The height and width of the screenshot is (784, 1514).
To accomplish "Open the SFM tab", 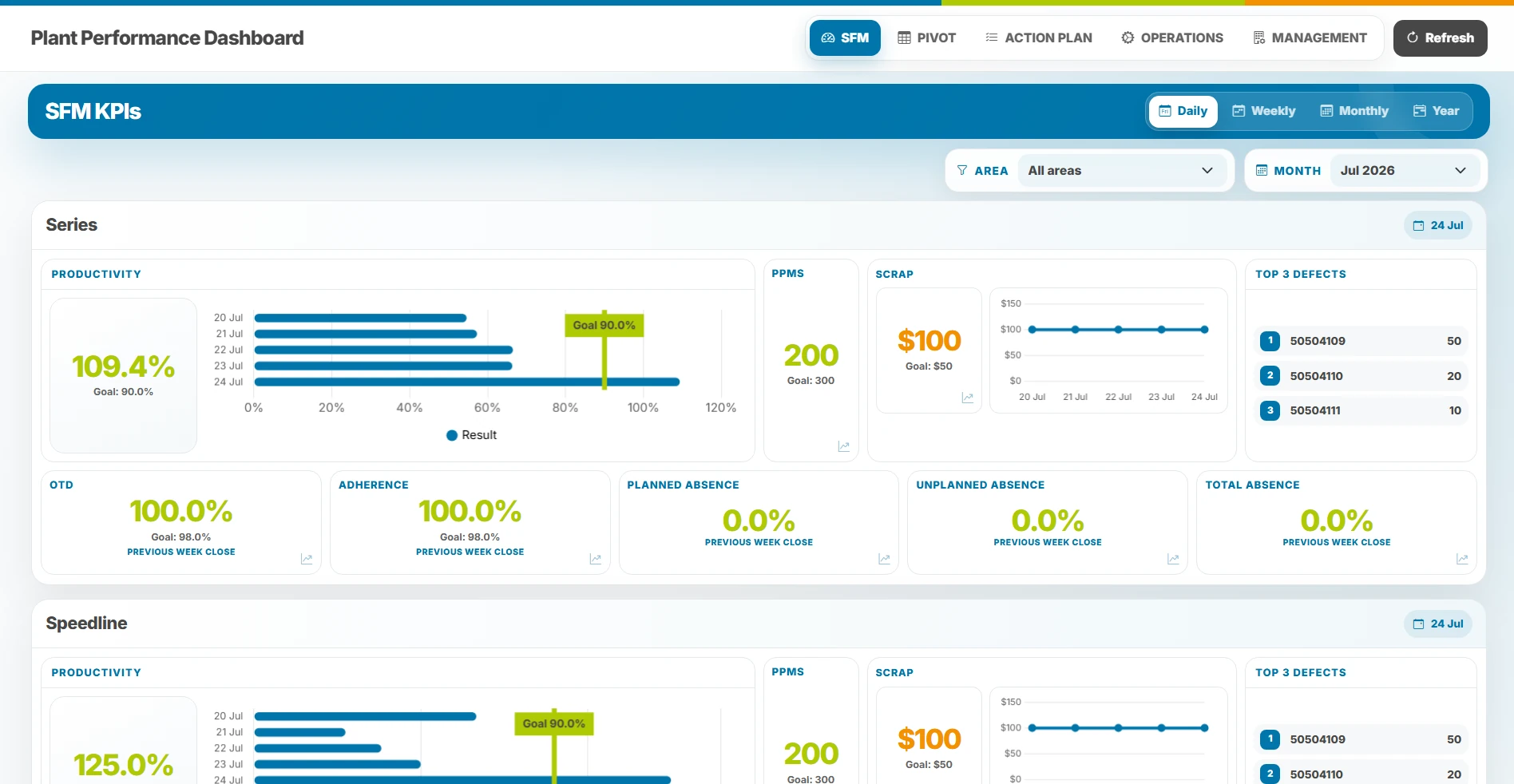I will pyautogui.click(x=845, y=38).
